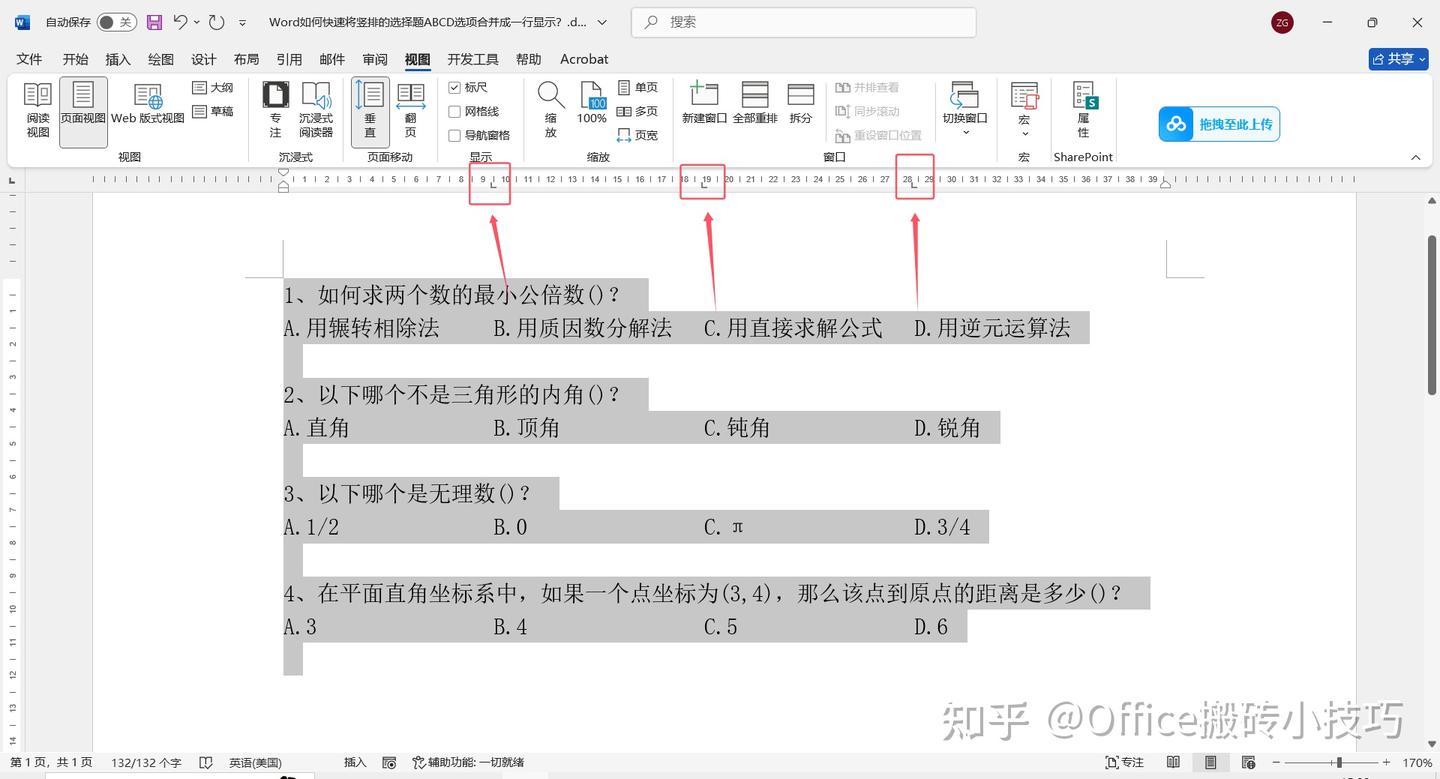The width and height of the screenshot is (1440, 779).
Task: Click 全部重排 to arrange all windows
Action: click(754, 105)
